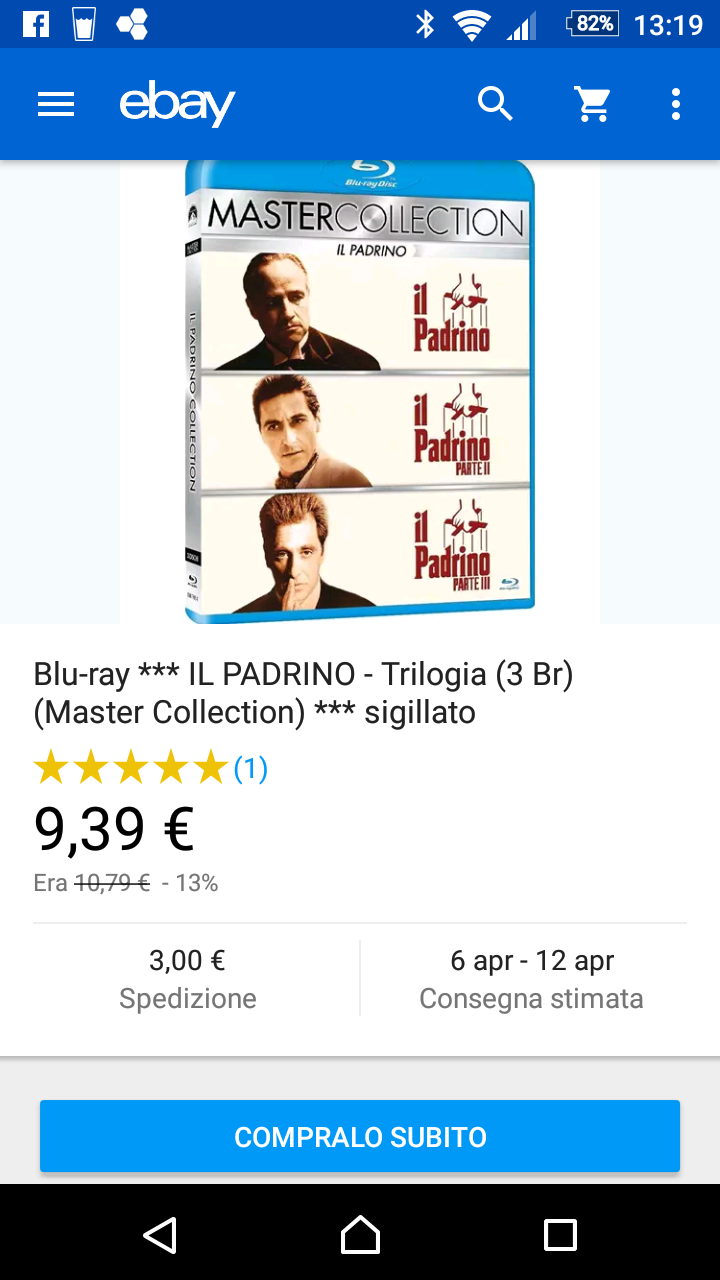Tap the 82% battery indicator
The image size is (720, 1280).
point(593,24)
